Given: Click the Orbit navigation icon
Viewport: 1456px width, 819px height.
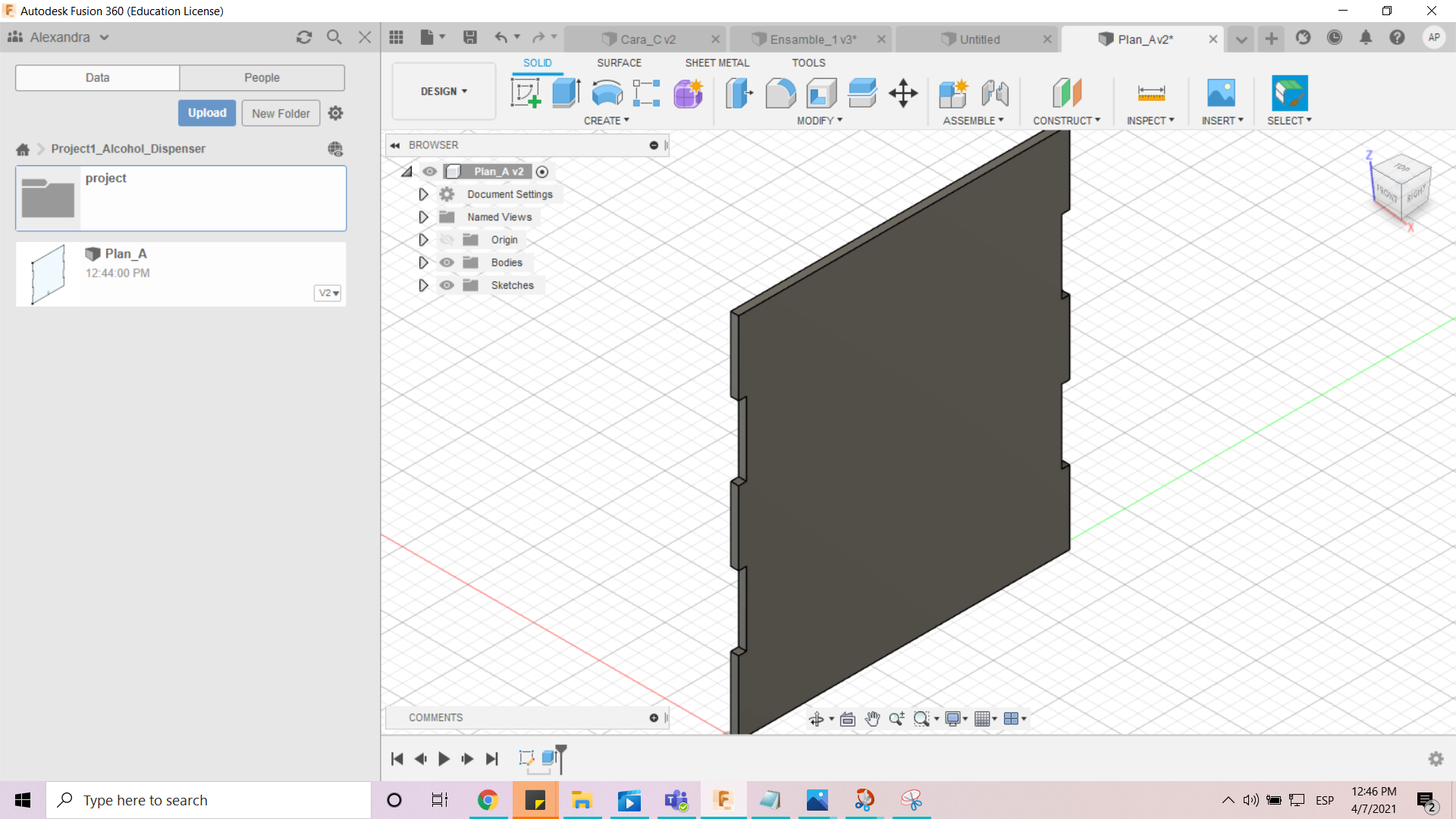Looking at the screenshot, I should click(817, 719).
